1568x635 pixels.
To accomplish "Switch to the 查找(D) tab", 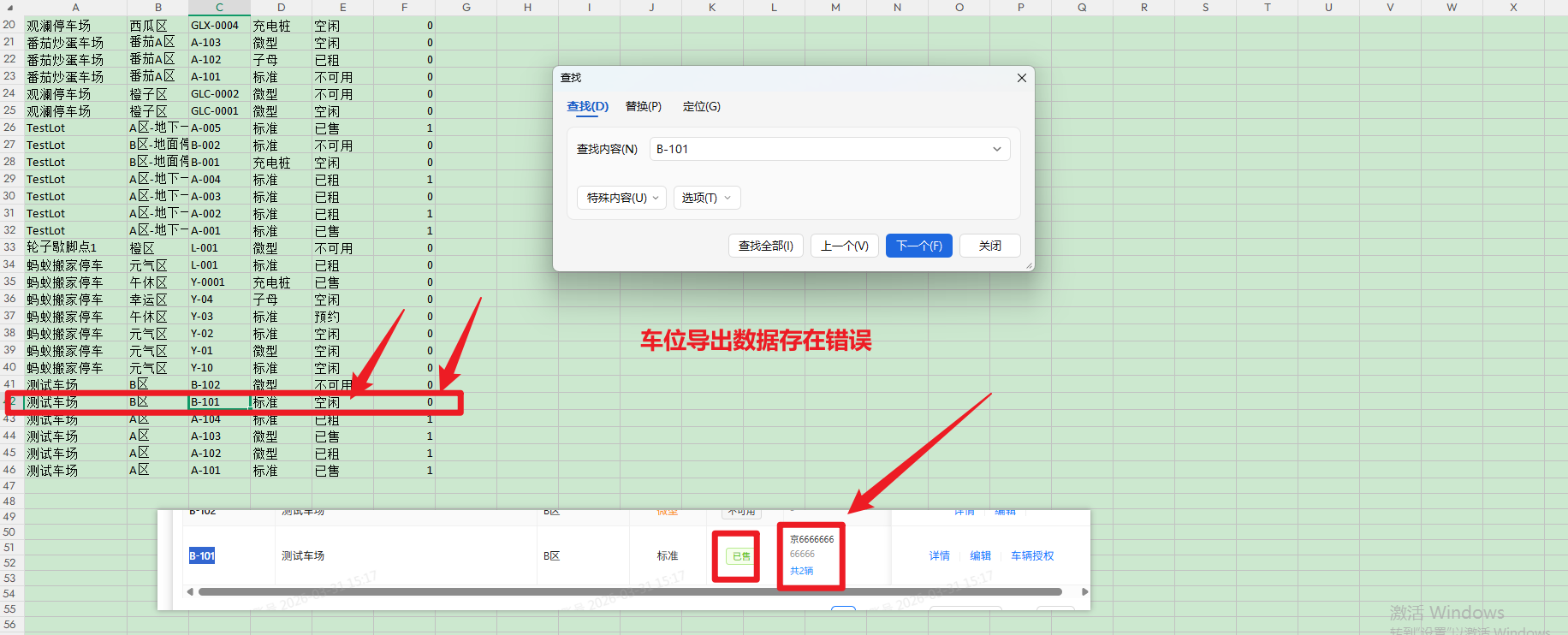I will (587, 107).
